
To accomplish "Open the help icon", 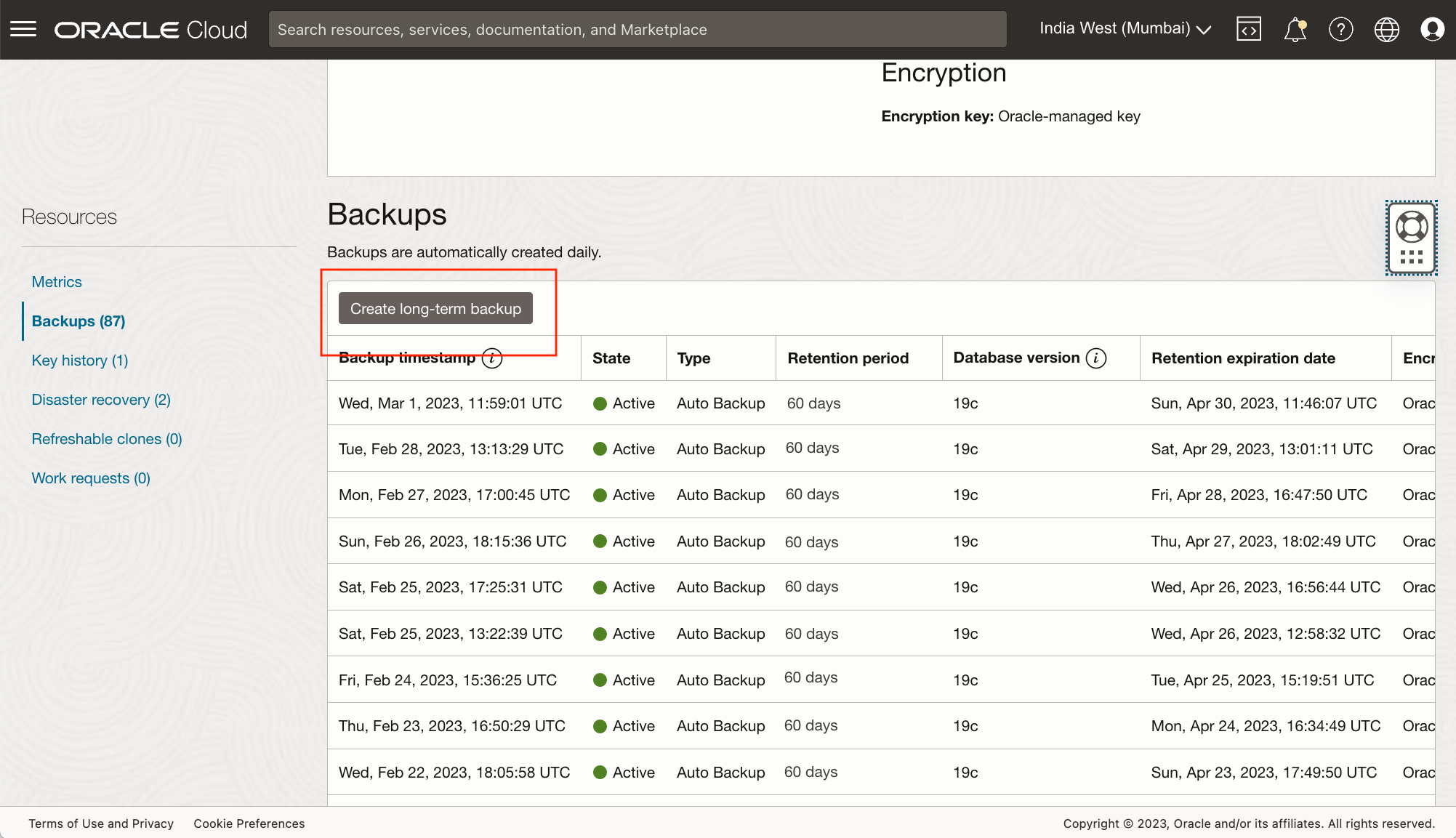I will pyautogui.click(x=1341, y=29).
